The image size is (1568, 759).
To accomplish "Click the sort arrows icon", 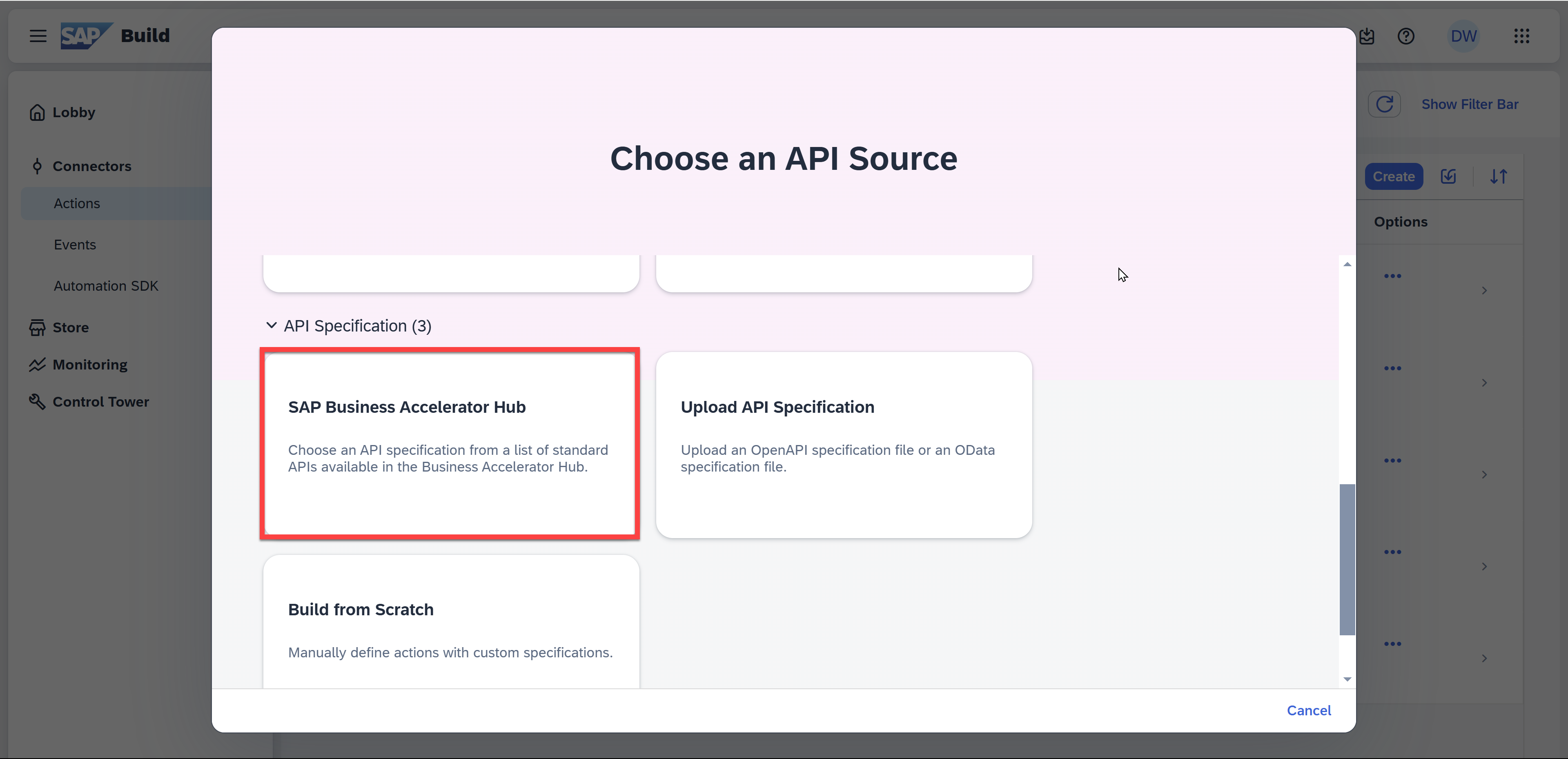I will pos(1498,176).
